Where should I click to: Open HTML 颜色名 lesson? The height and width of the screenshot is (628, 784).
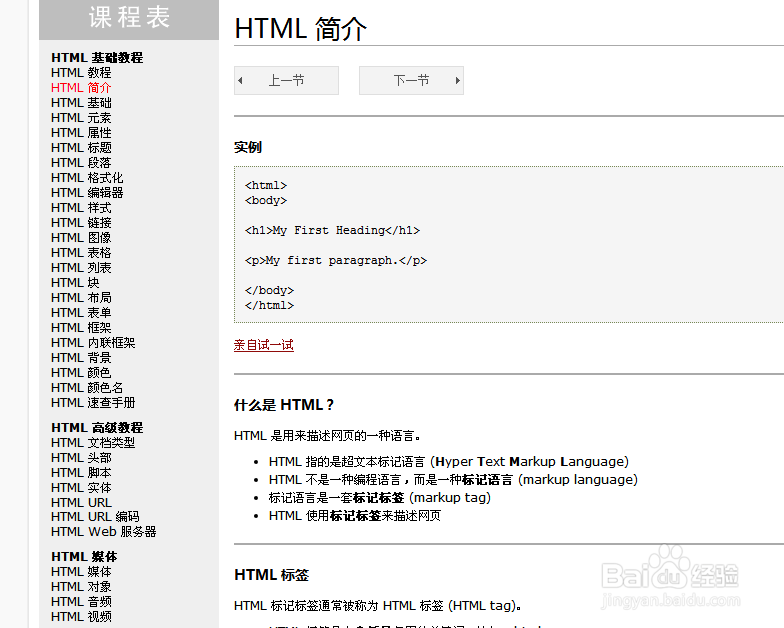click(x=87, y=388)
